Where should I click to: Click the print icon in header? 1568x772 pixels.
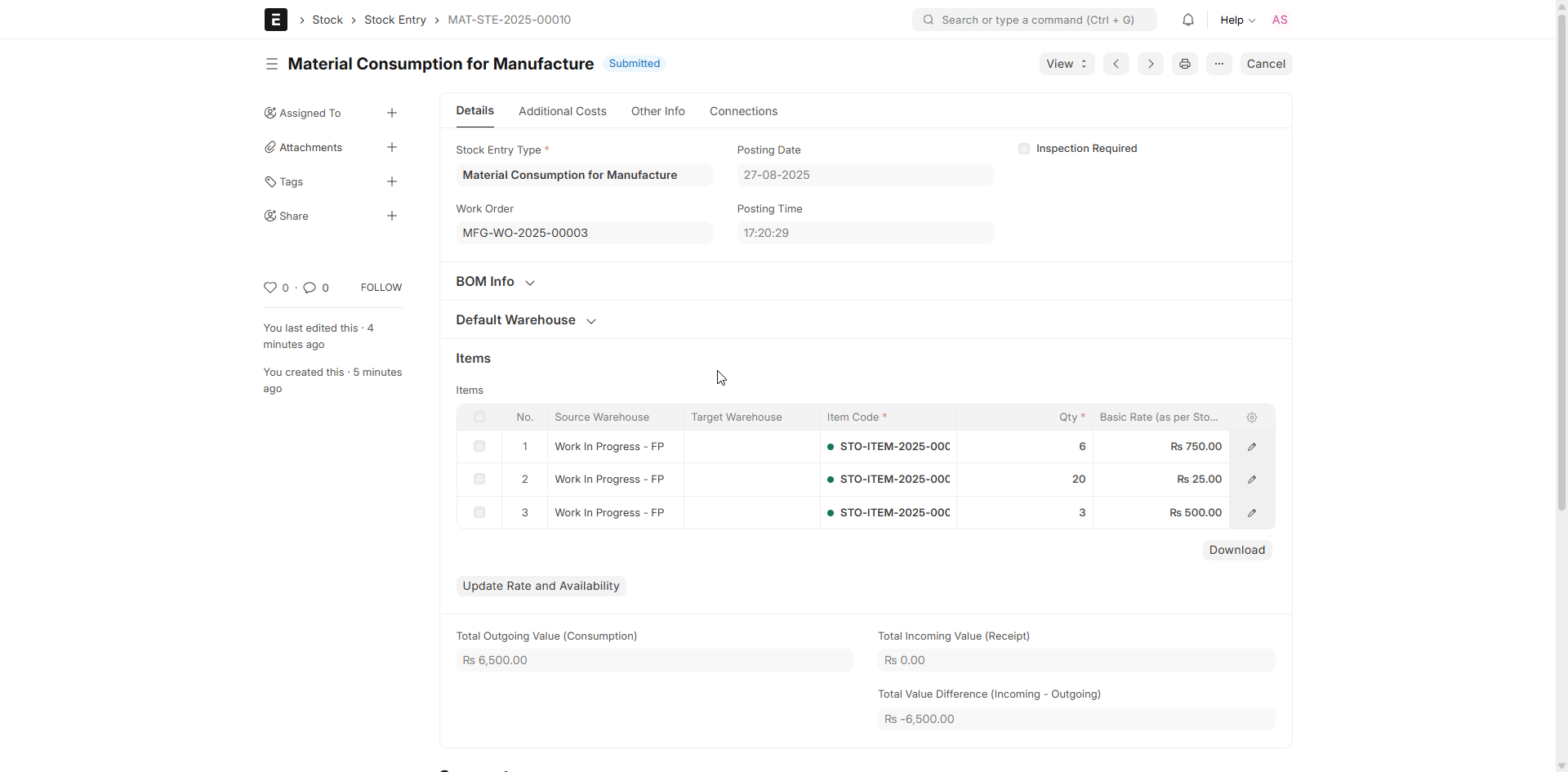pos(1184,64)
